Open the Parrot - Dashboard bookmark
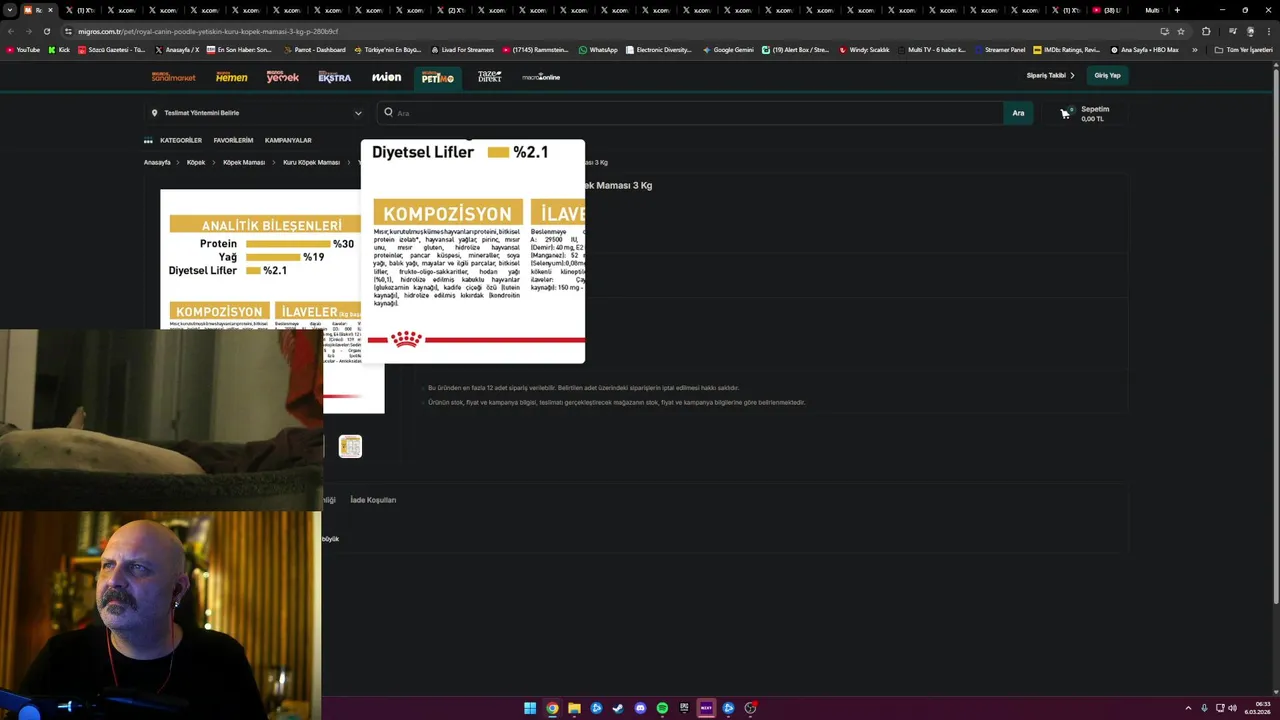Viewport: 1280px width, 720px height. 315,50
